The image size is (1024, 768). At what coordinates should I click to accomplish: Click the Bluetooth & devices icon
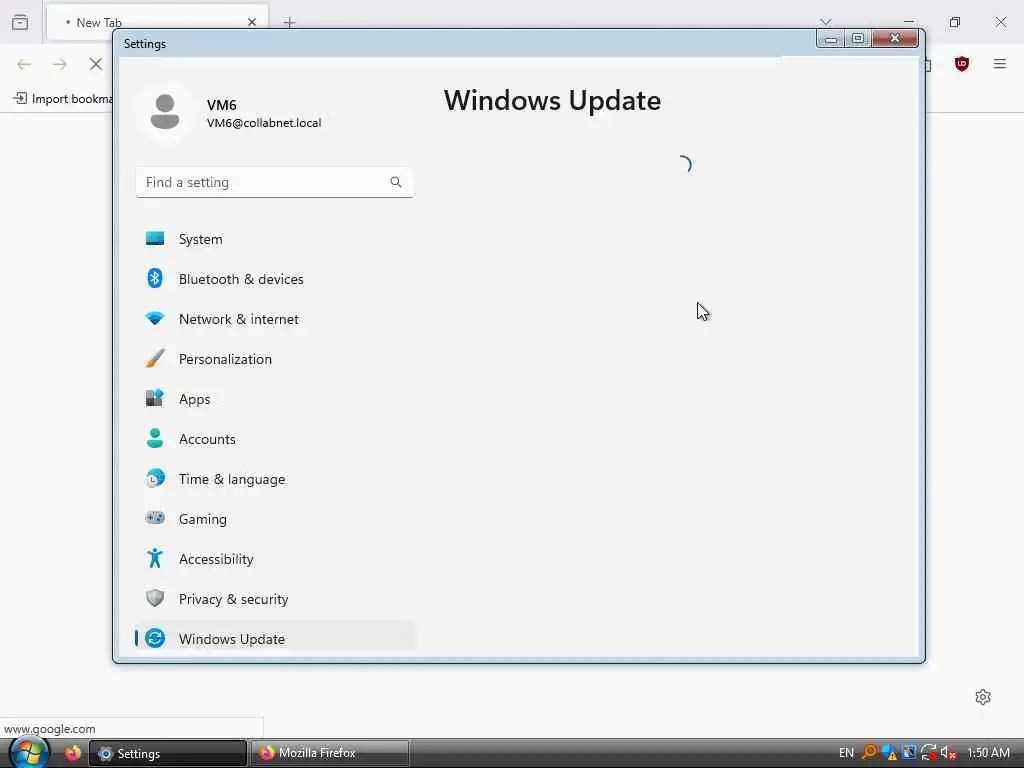[155, 279]
